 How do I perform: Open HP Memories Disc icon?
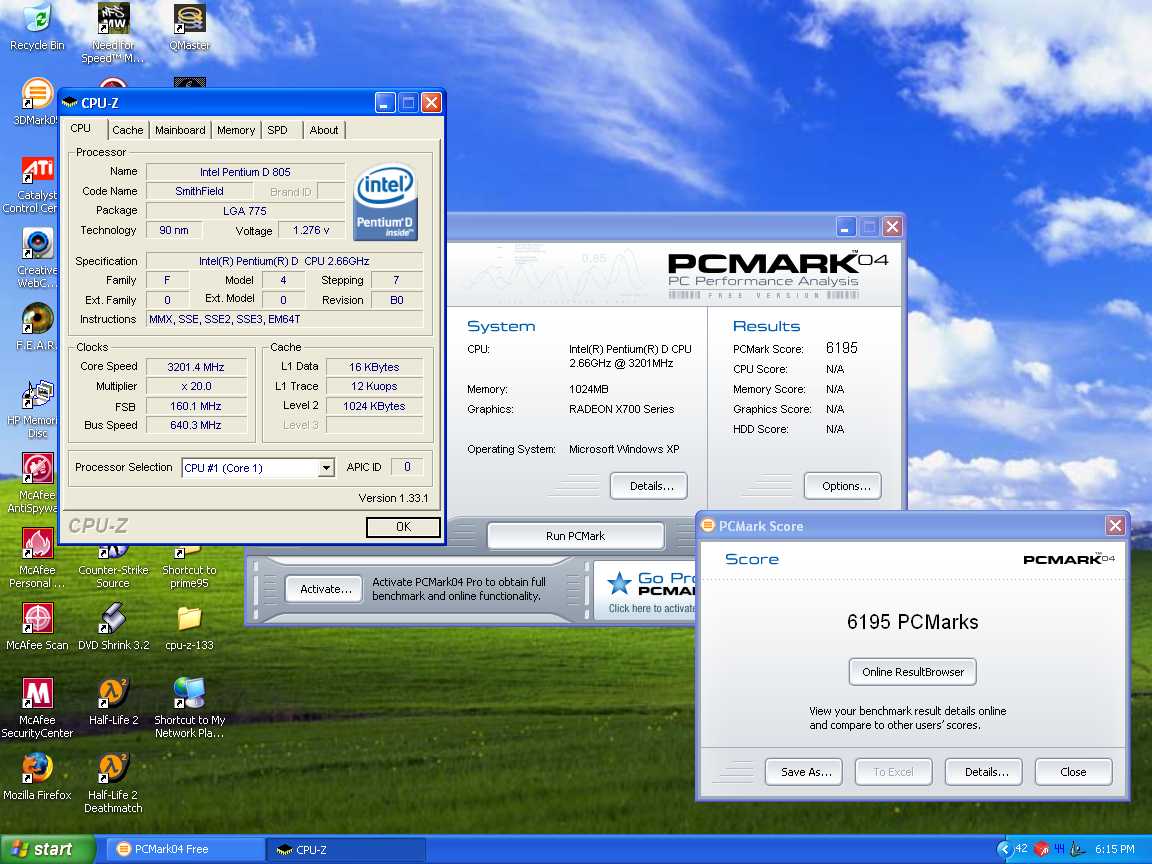coord(37,395)
